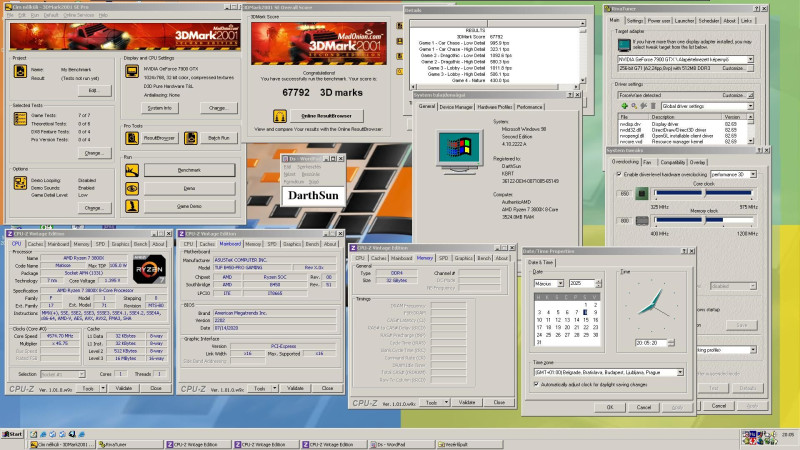Click the Game Demo joystick icon
800x450 pixels.
tap(132, 206)
